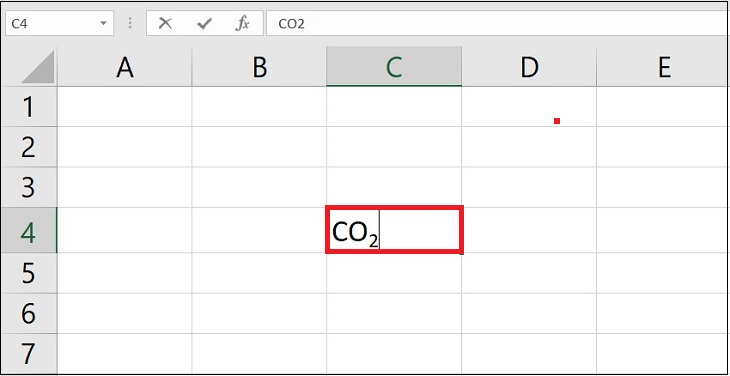Image resolution: width=730 pixels, height=376 pixels.
Task: Select column C header
Action: 394,67
